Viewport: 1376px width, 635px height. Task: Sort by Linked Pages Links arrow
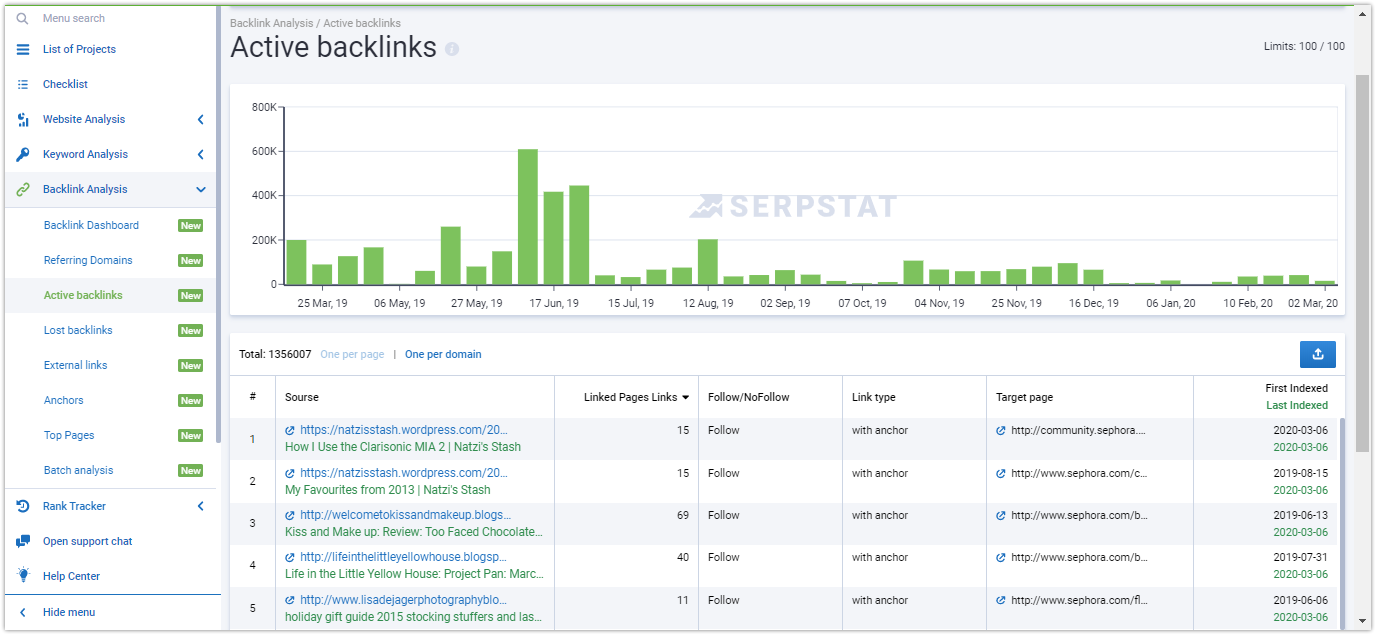(x=686, y=398)
